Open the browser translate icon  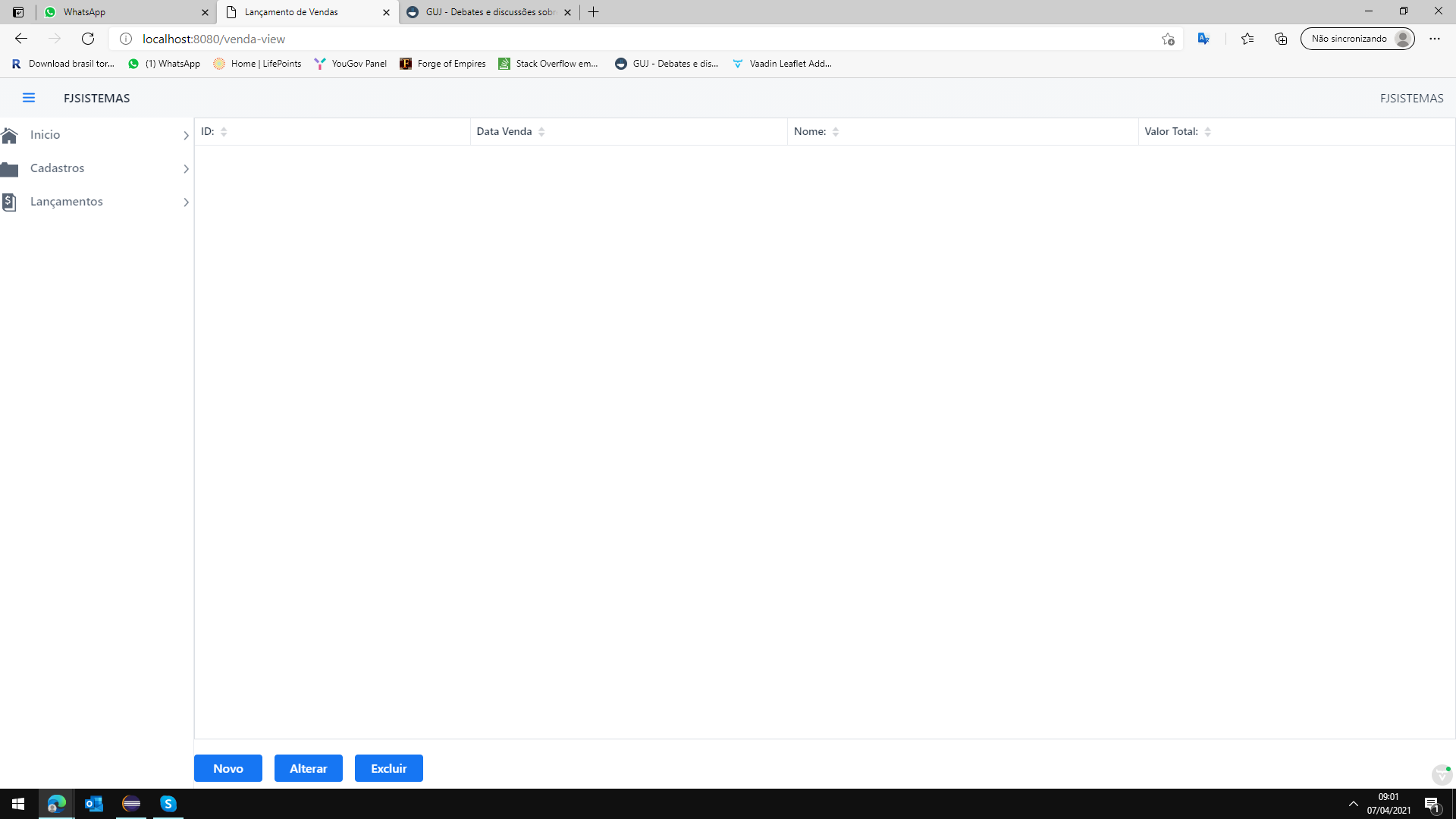coord(1203,39)
